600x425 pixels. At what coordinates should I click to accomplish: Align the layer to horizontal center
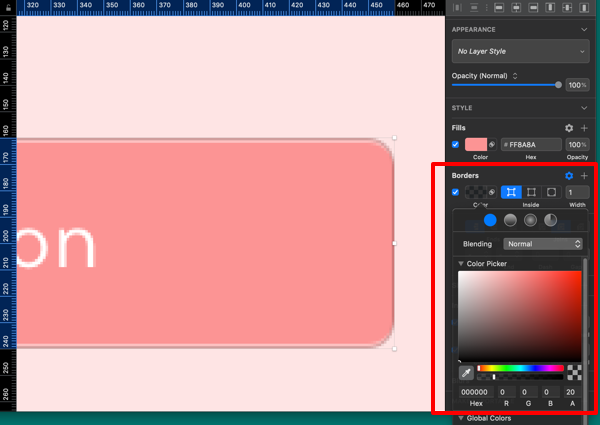pos(516,8)
